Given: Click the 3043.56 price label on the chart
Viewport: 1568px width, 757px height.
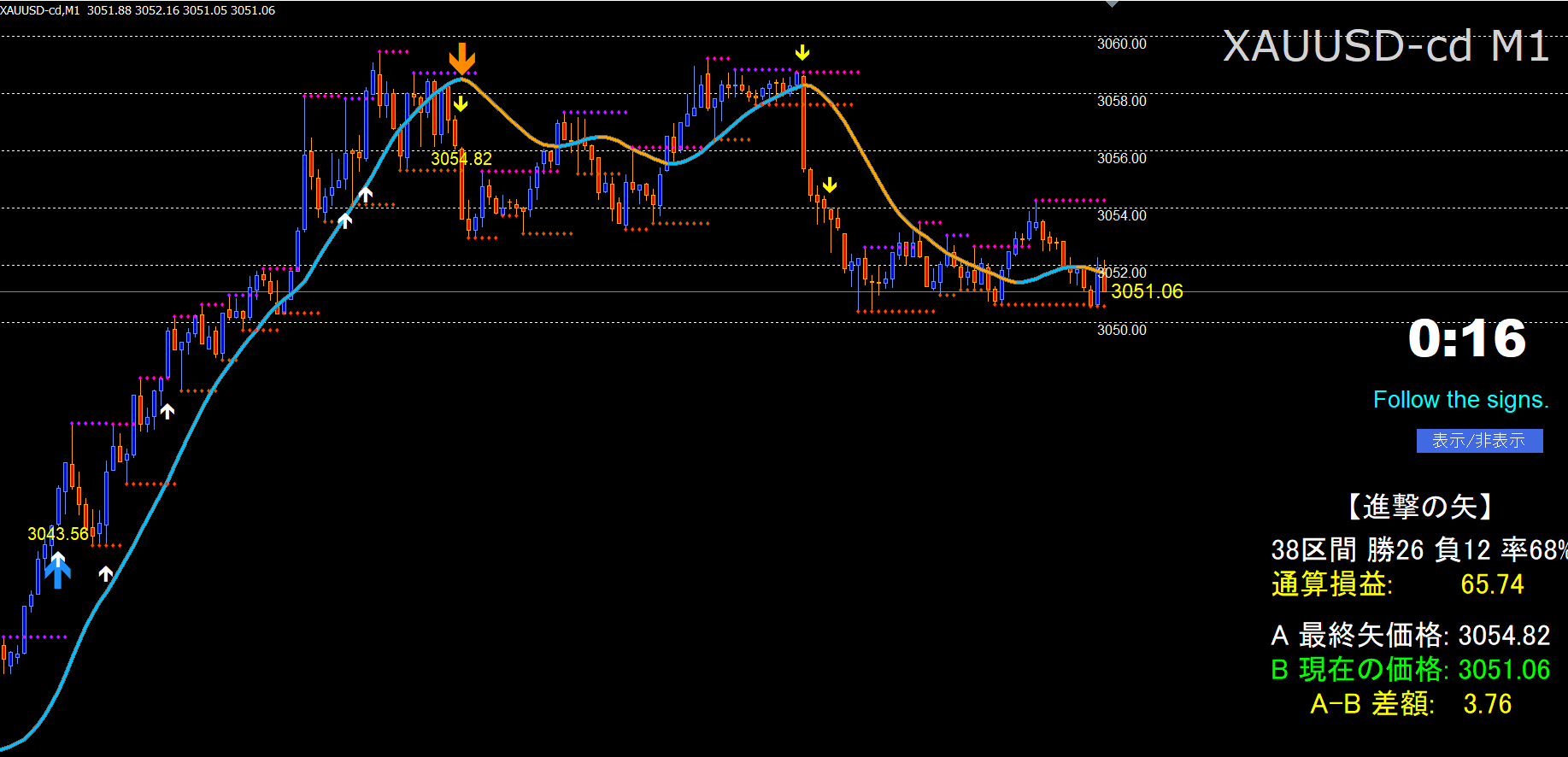Looking at the screenshot, I should tap(58, 534).
